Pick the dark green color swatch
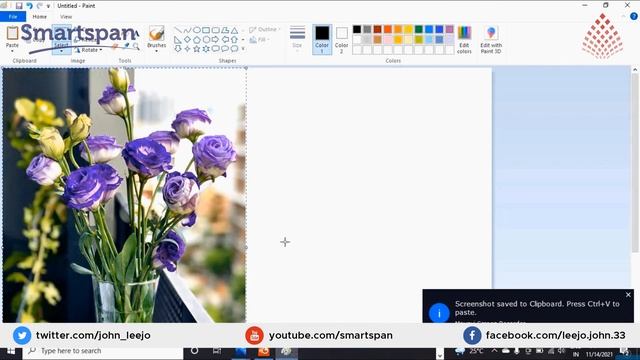640x360 pixels. (x=419, y=29)
